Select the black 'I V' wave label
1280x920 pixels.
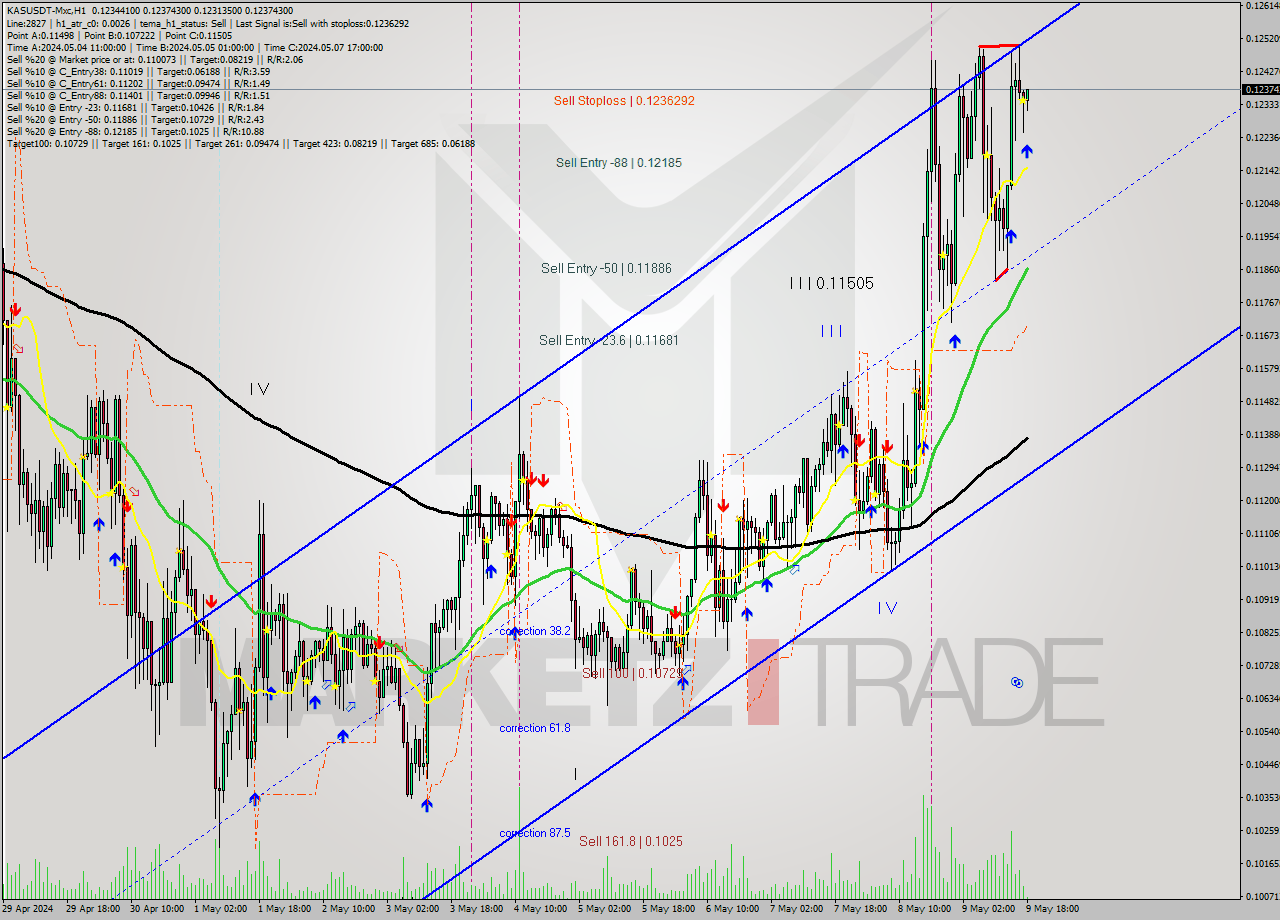259,389
